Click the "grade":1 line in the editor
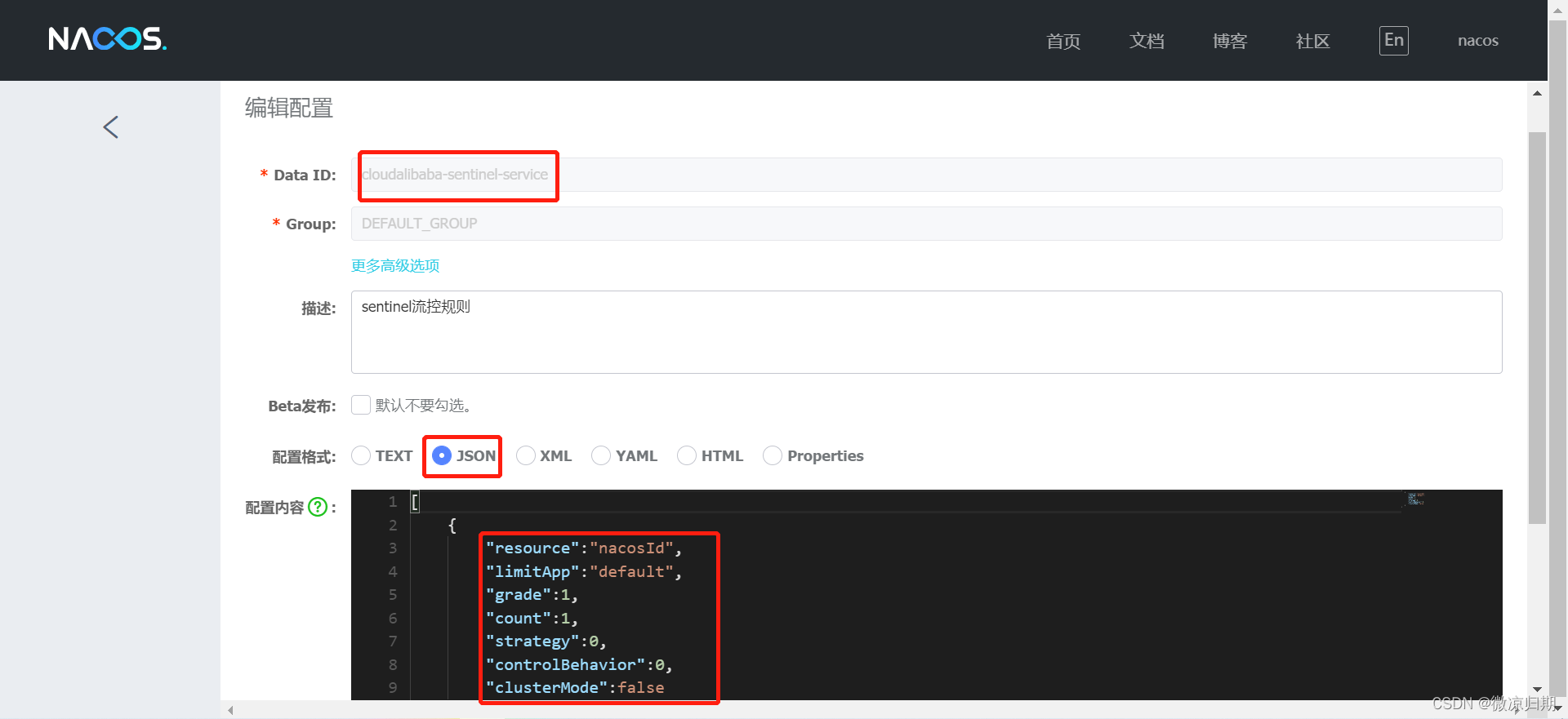The width and height of the screenshot is (1568, 719). pyautogui.click(x=532, y=595)
